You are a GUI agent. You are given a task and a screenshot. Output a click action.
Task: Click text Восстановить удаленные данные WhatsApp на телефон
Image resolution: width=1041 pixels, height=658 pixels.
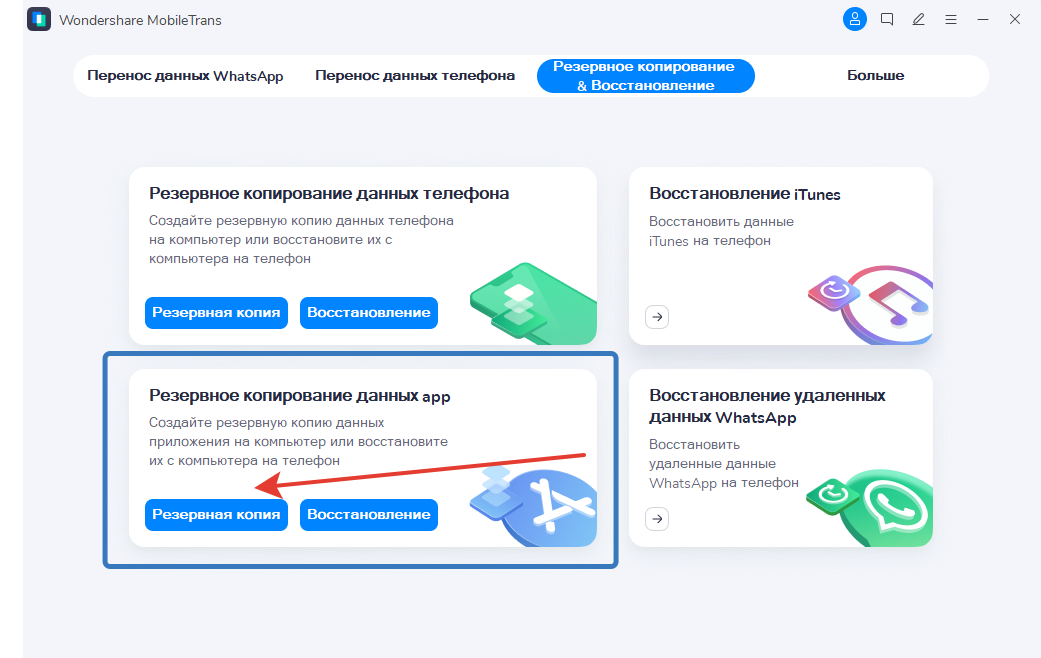click(724, 463)
